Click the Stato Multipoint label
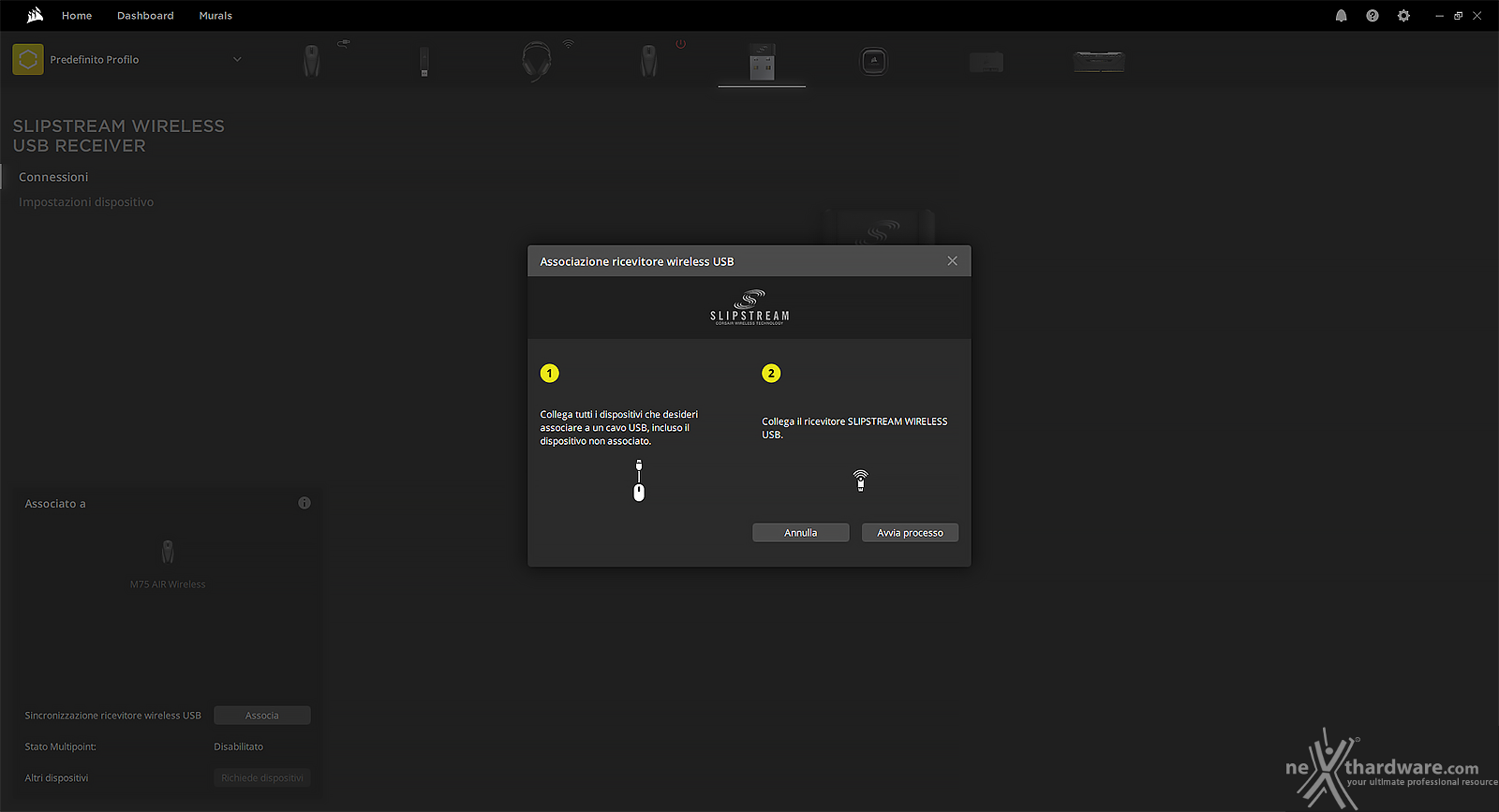The image size is (1499, 812). pos(61,746)
